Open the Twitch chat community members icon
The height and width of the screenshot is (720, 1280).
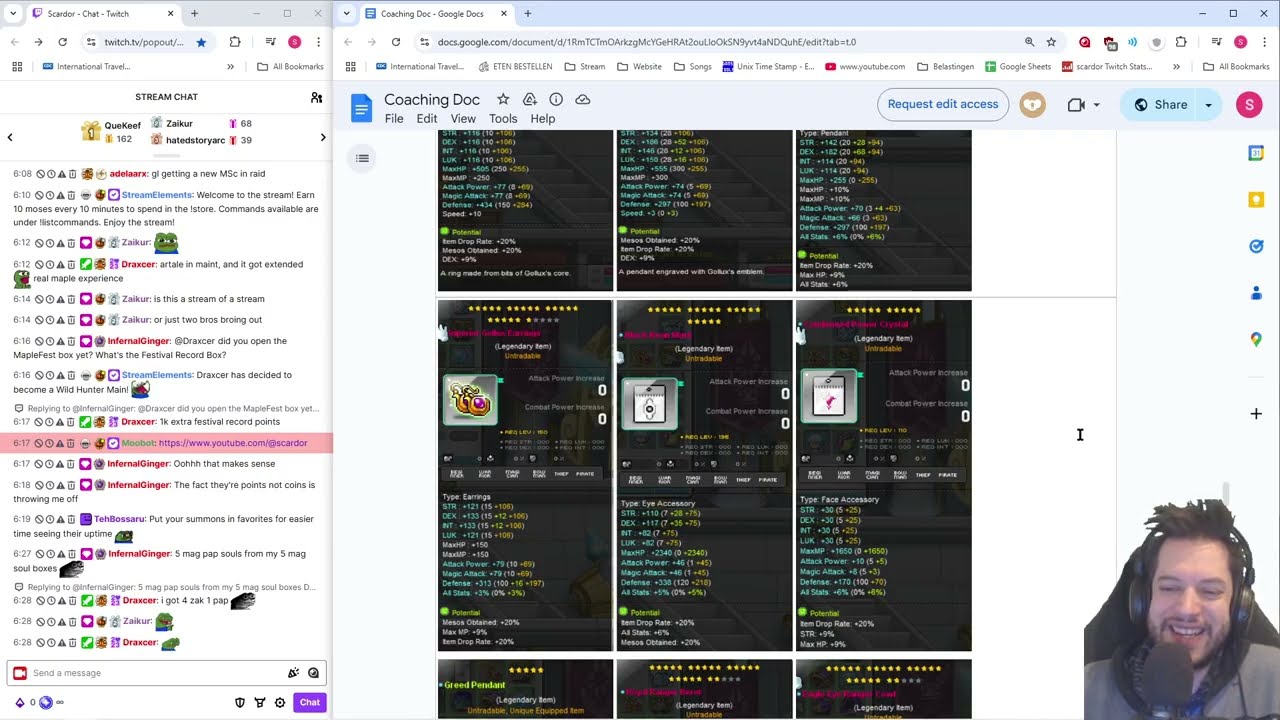coord(316,97)
